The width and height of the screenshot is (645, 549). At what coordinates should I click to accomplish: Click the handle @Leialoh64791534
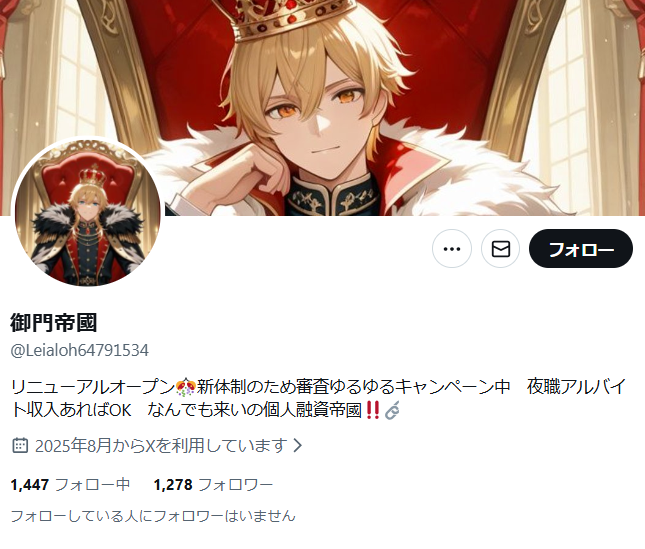[79, 350]
